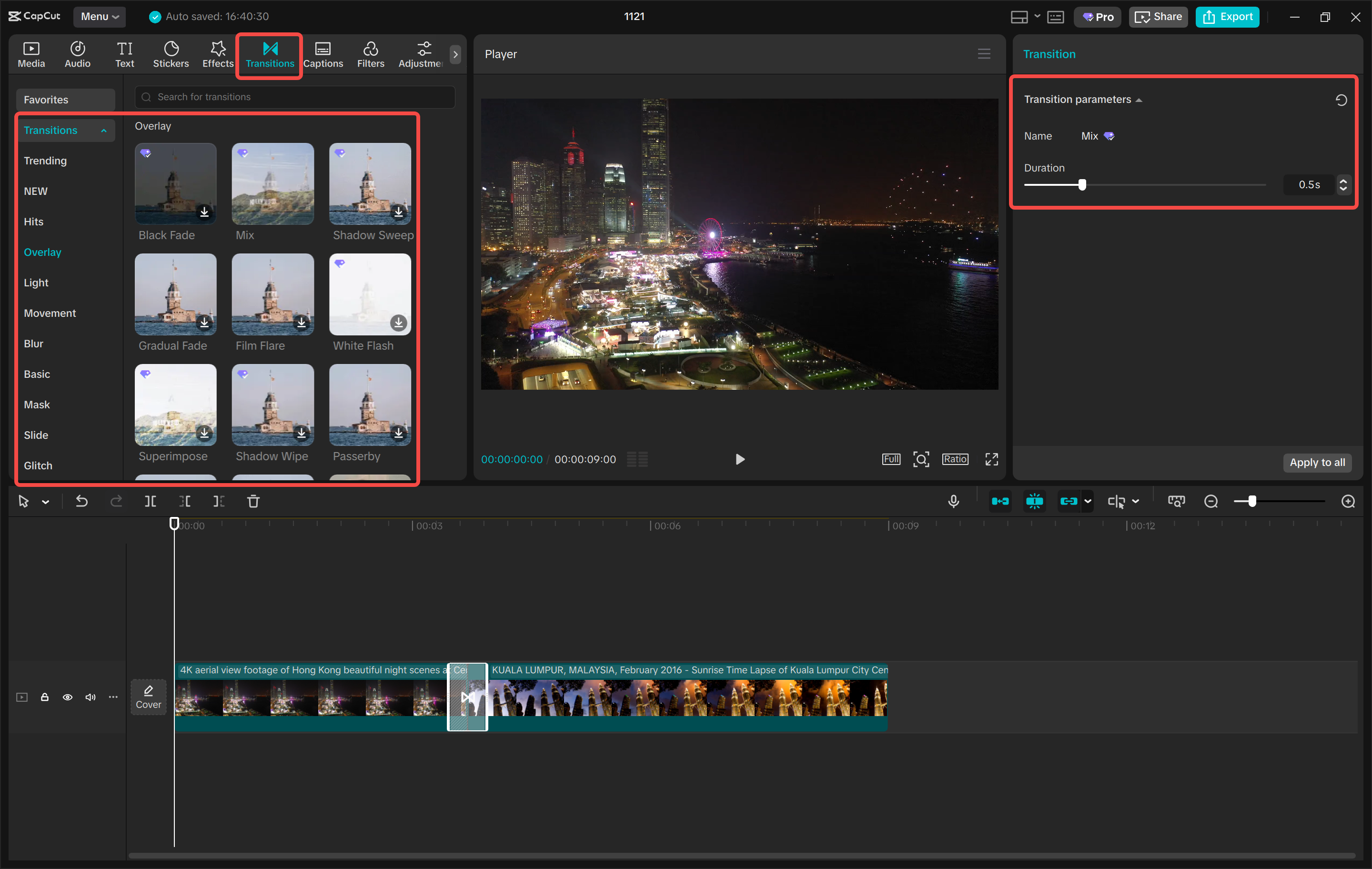
Task: Click the microphone icon to record voiceover
Action: [953, 502]
